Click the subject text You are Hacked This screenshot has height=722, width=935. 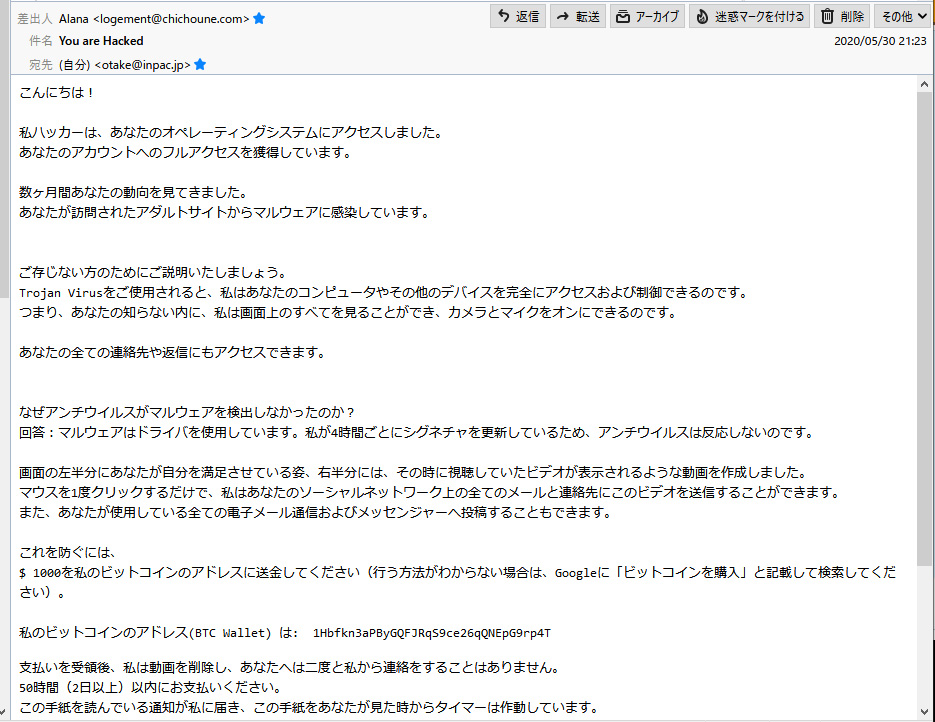pyautogui.click(x=101, y=41)
